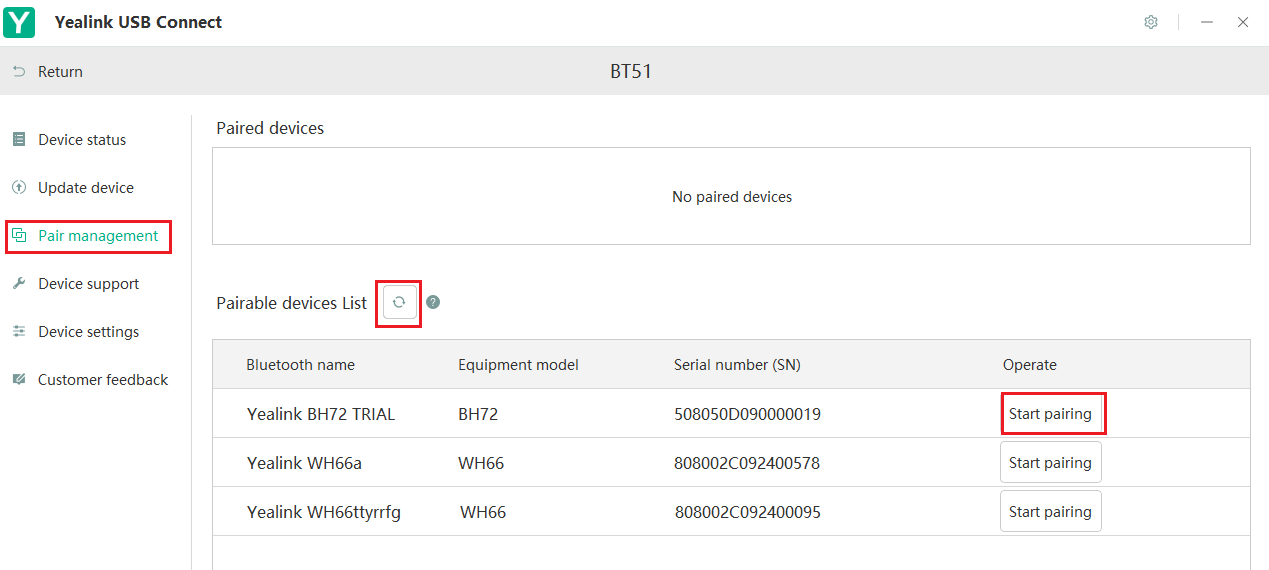Start pairing Yealink WH66a
1269x570 pixels.
coord(1051,463)
